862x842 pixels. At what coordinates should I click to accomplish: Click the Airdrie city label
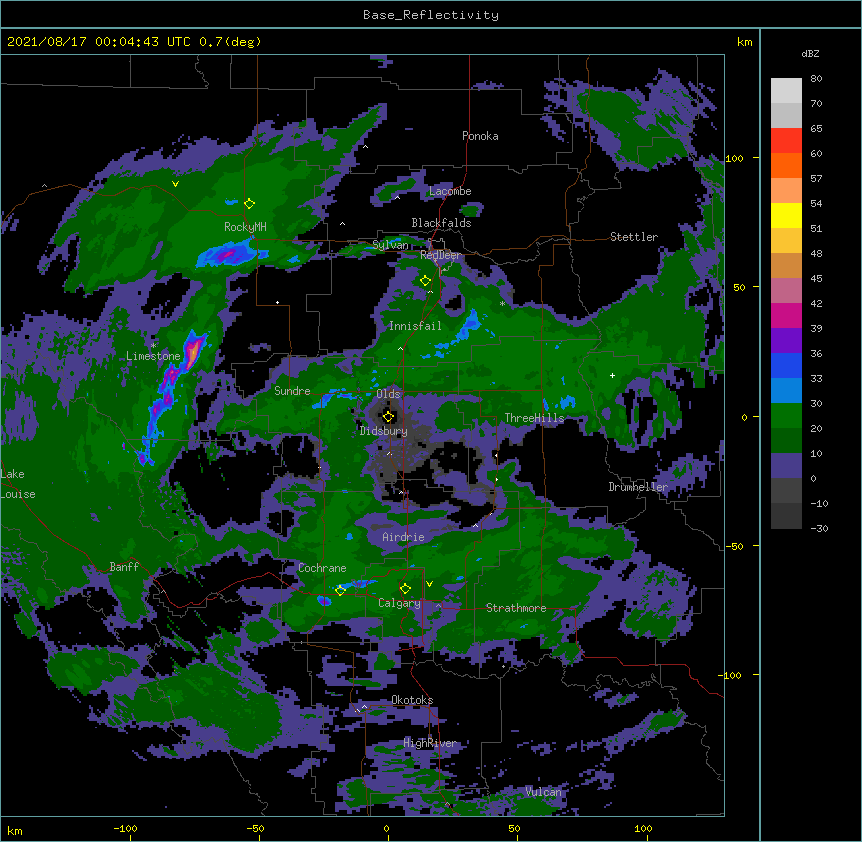point(404,537)
